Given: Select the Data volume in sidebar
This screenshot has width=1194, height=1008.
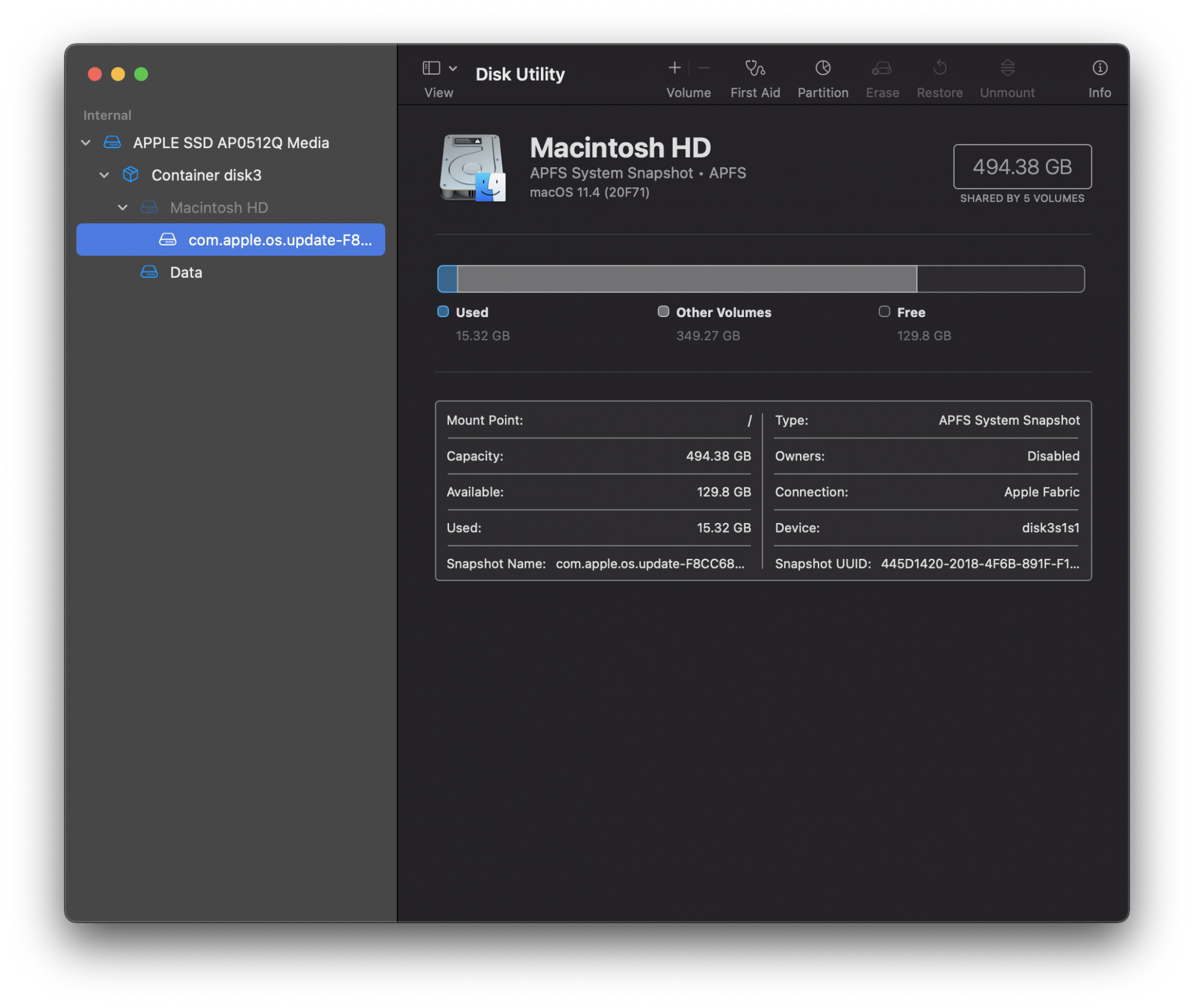Looking at the screenshot, I should pyautogui.click(x=231, y=272).
